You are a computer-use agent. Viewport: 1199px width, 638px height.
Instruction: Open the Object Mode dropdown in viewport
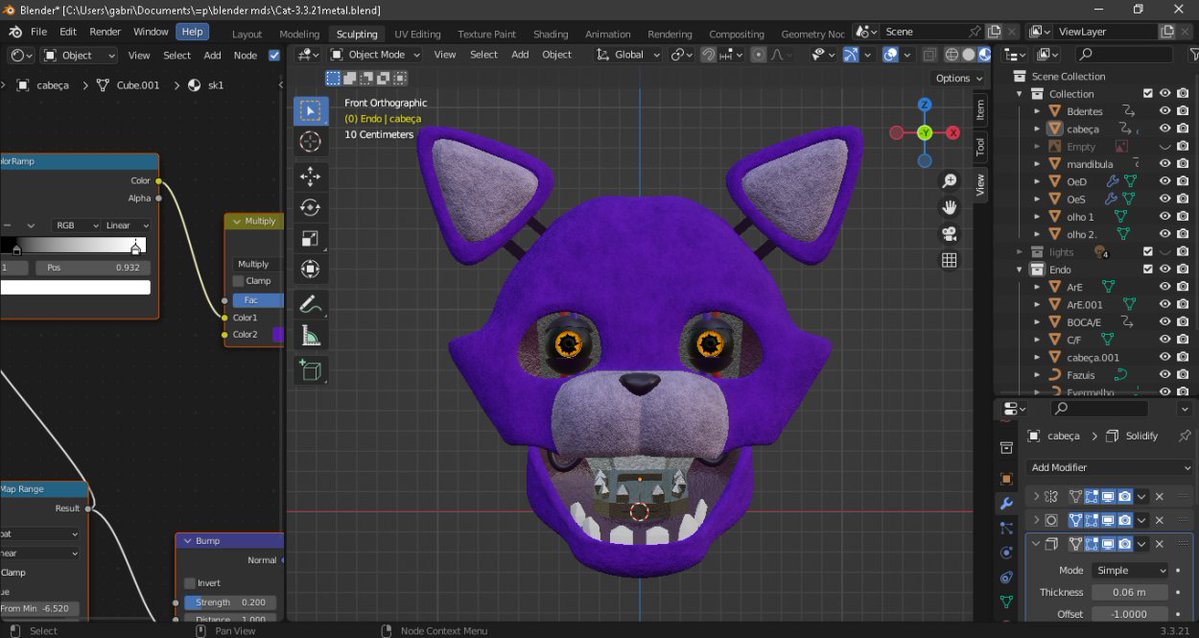coord(375,55)
